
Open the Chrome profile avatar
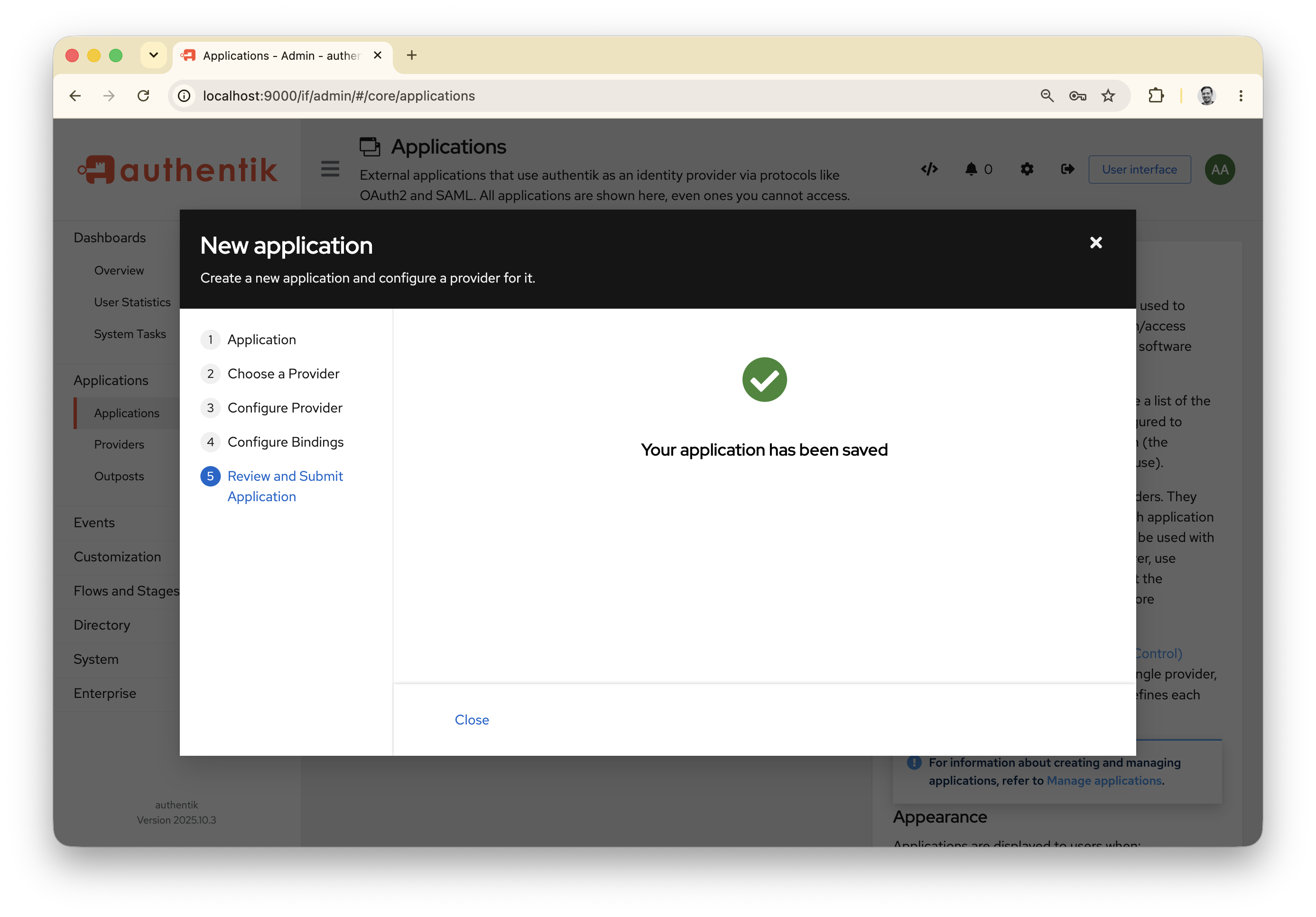(x=1206, y=96)
